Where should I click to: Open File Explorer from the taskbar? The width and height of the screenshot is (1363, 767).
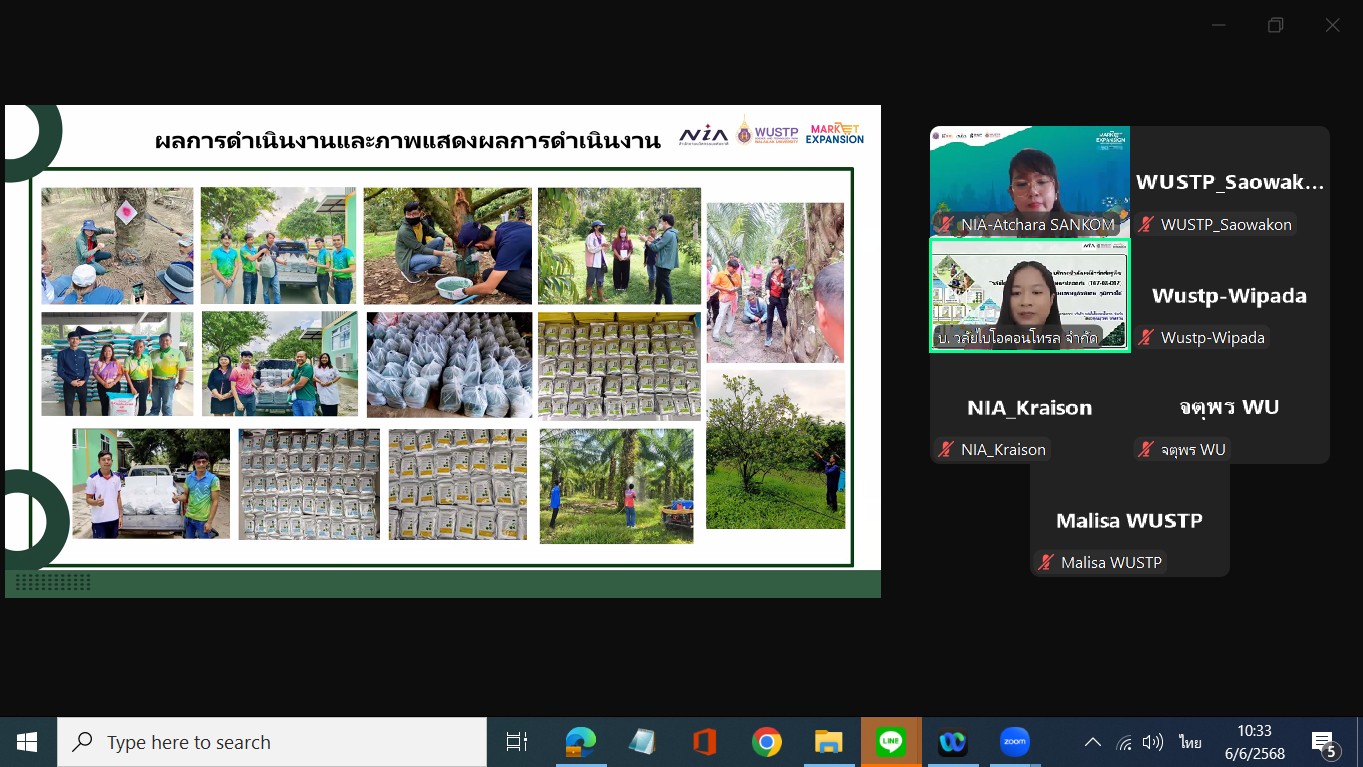click(x=829, y=742)
